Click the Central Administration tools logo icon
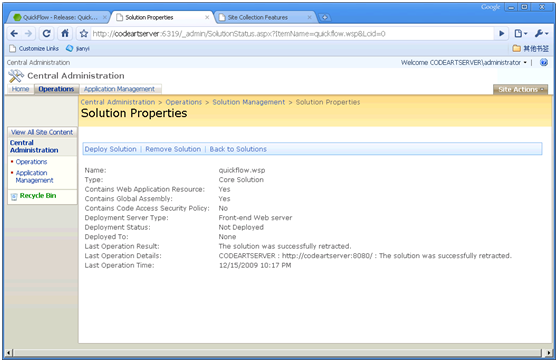Image resolution: width=558 pixels, height=362 pixels. 16,76
